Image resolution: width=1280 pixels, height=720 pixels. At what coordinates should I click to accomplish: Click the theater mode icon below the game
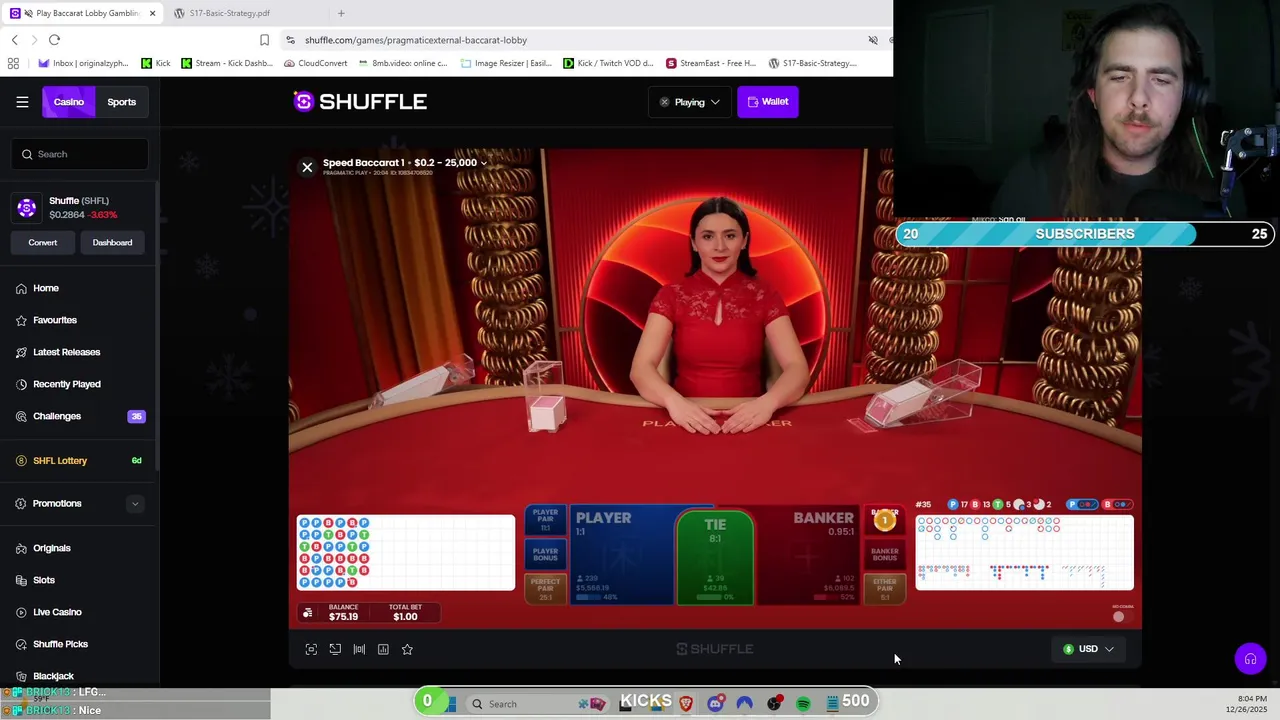pyautogui.click(x=335, y=649)
